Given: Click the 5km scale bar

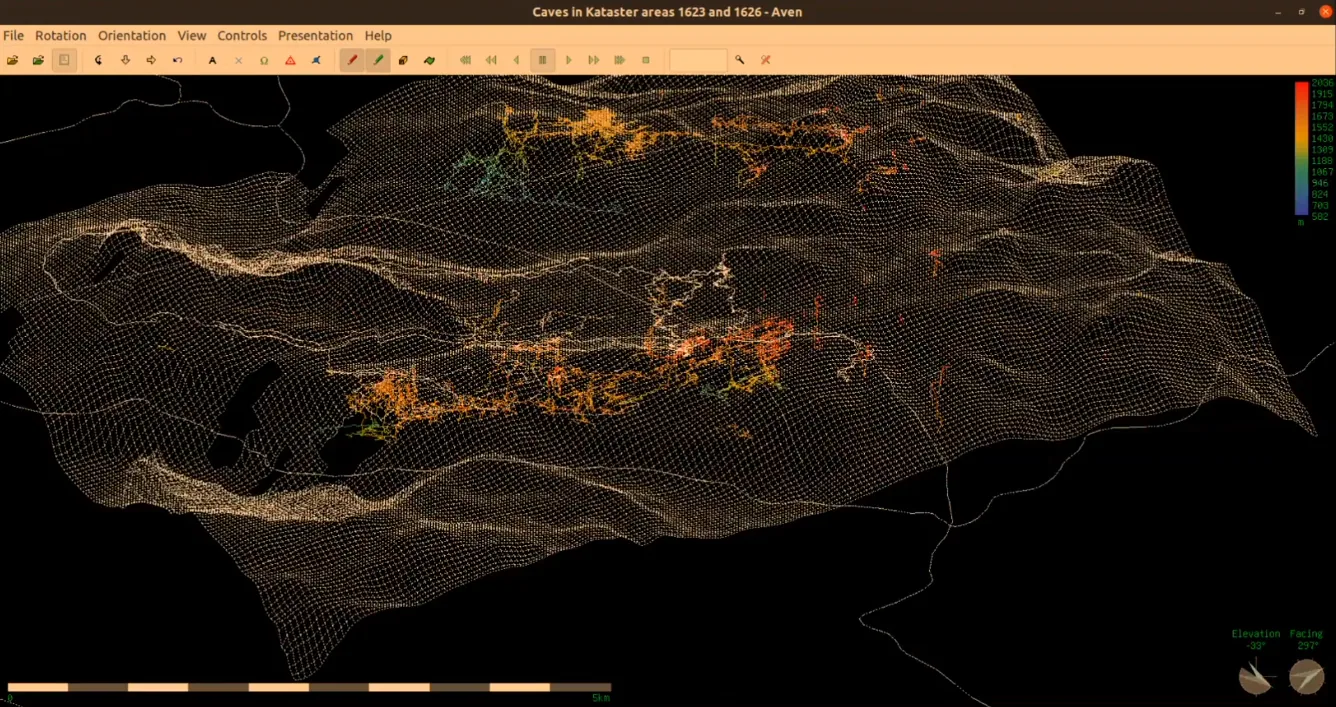Looking at the screenshot, I should pyautogui.click(x=309, y=688).
